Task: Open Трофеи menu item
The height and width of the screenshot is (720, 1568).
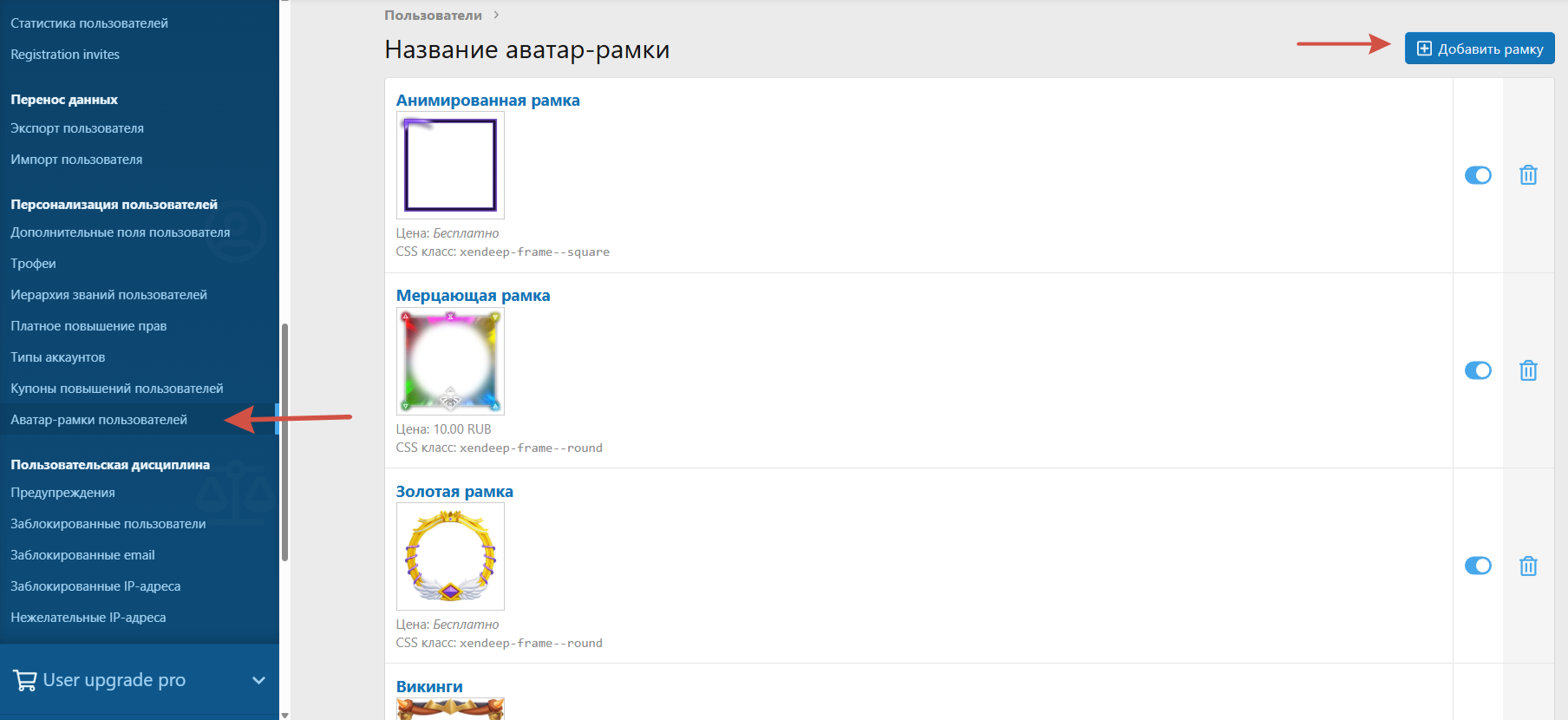Action: pos(33,264)
